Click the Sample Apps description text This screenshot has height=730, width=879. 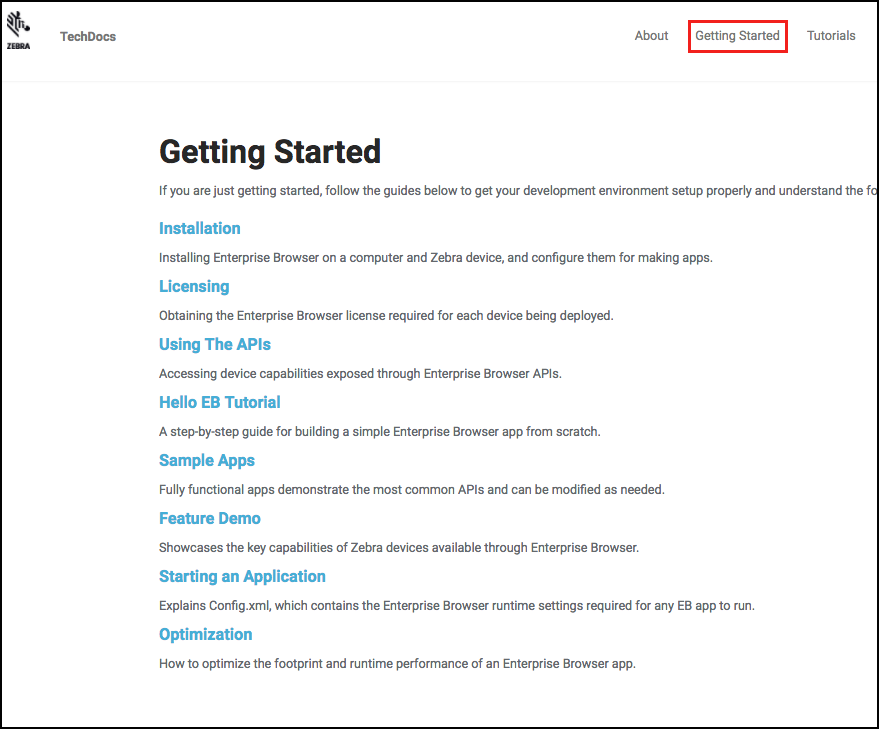pos(411,489)
